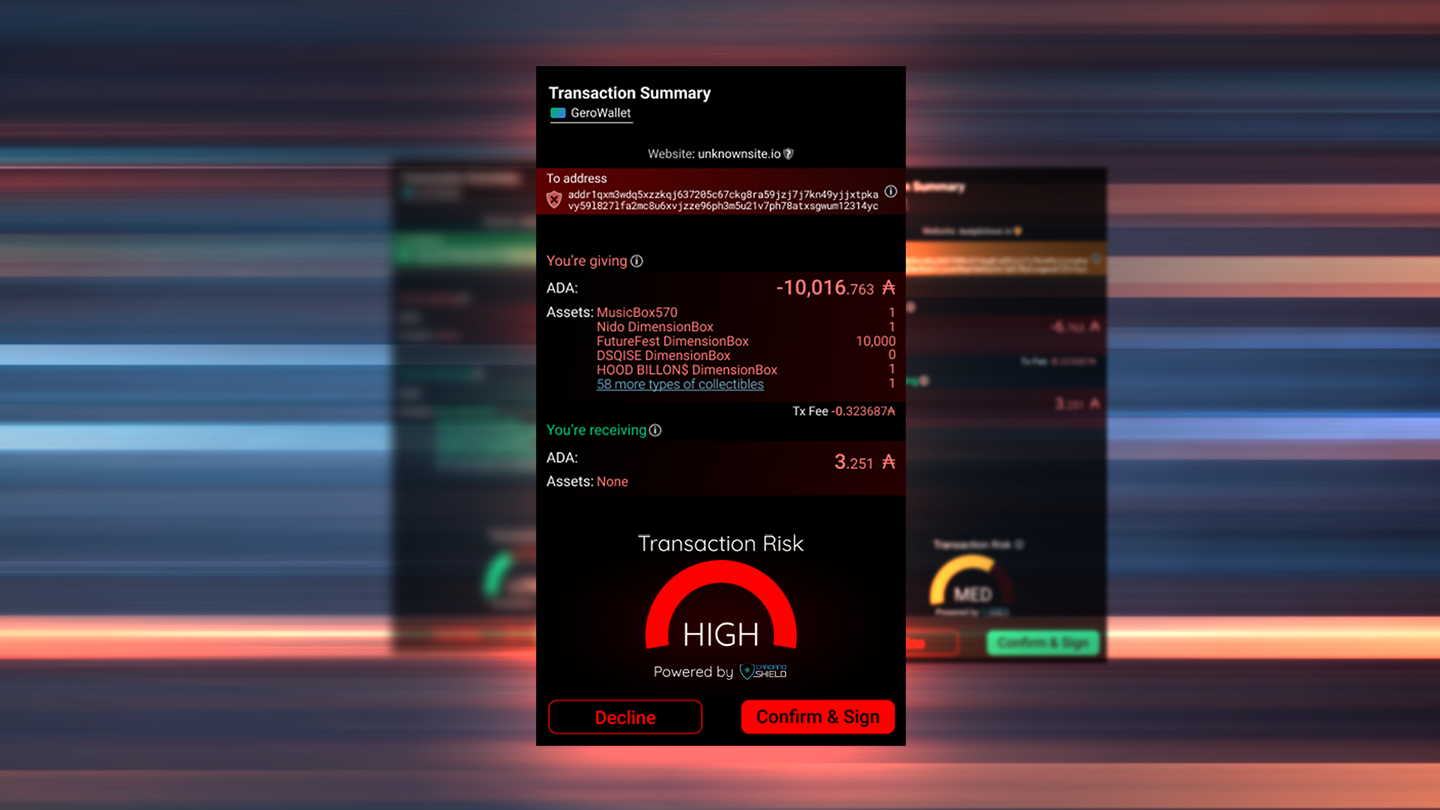Image resolution: width=1440 pixels, height=810 pixels.
Task: Click the Cardano Shield logo under the gauge
Action: pyautogui.click(x=762, y=672)
